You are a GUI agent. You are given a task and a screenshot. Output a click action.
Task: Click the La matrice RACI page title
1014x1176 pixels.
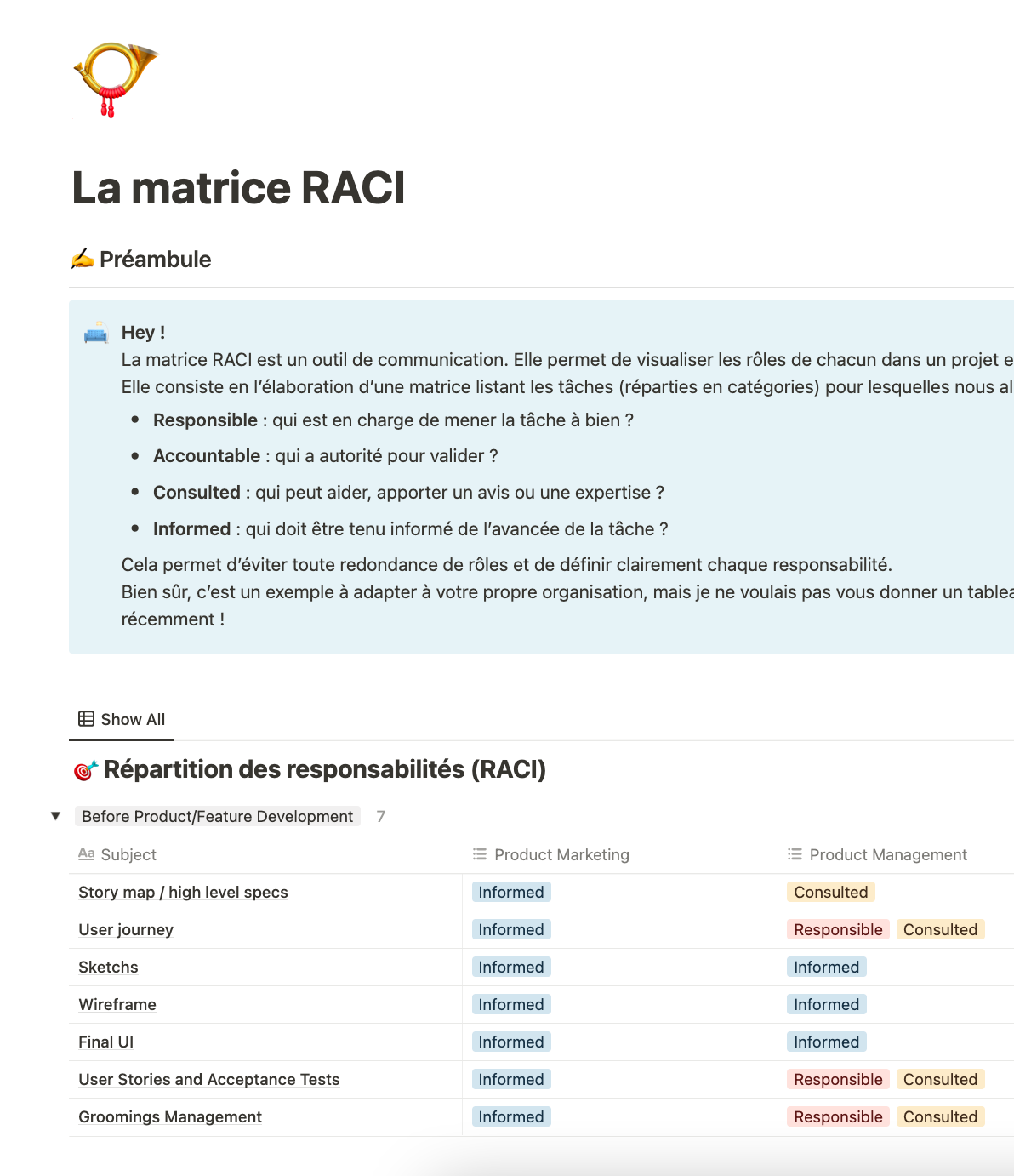point(238,187)
